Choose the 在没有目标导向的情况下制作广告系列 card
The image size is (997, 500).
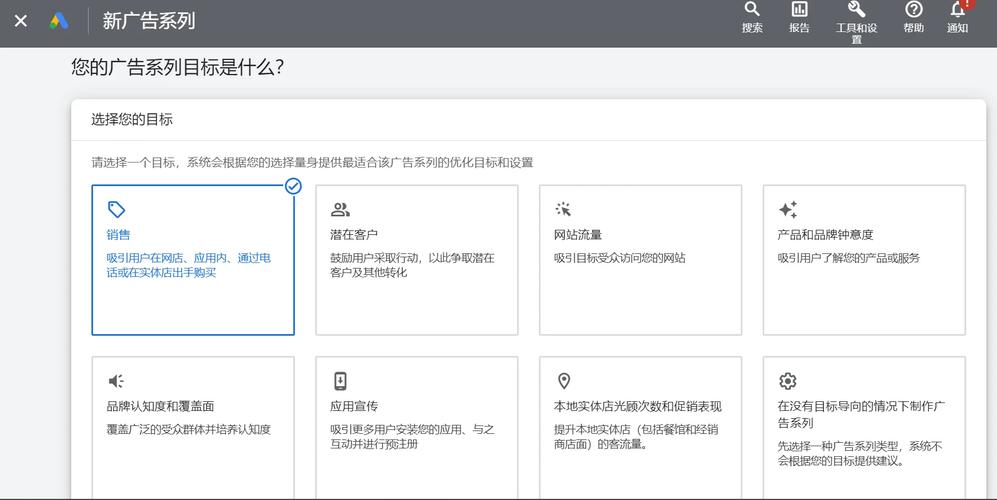pos(864,427)
